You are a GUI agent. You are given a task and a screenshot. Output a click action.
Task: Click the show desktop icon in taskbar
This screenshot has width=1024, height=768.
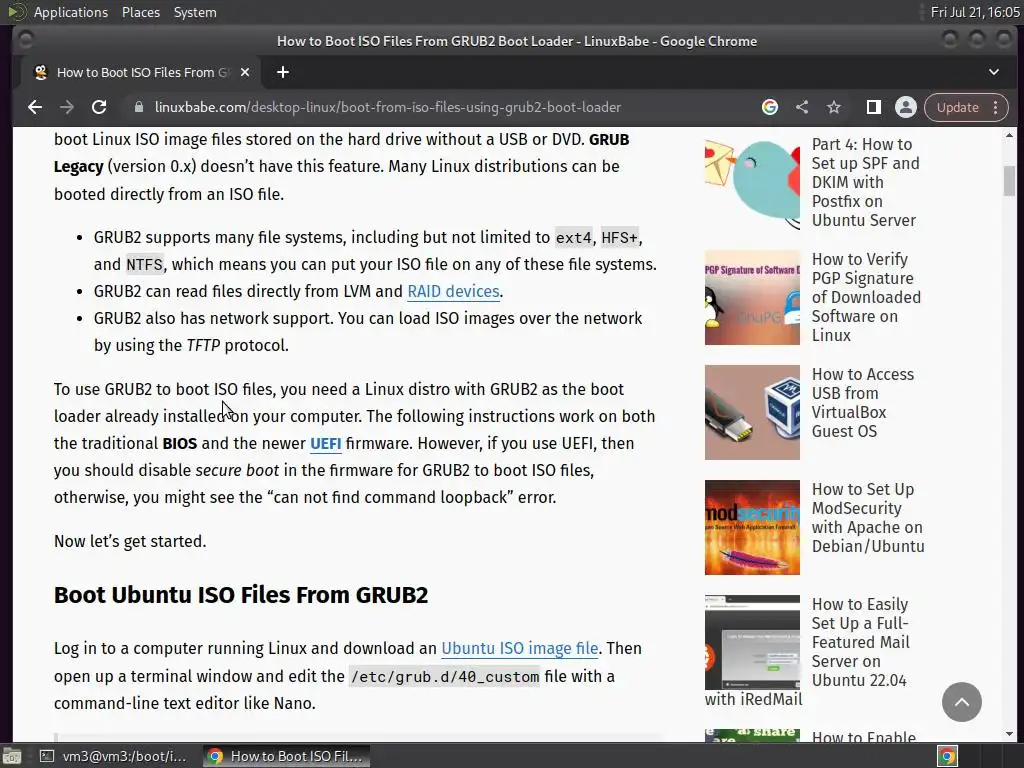(12, 757)
